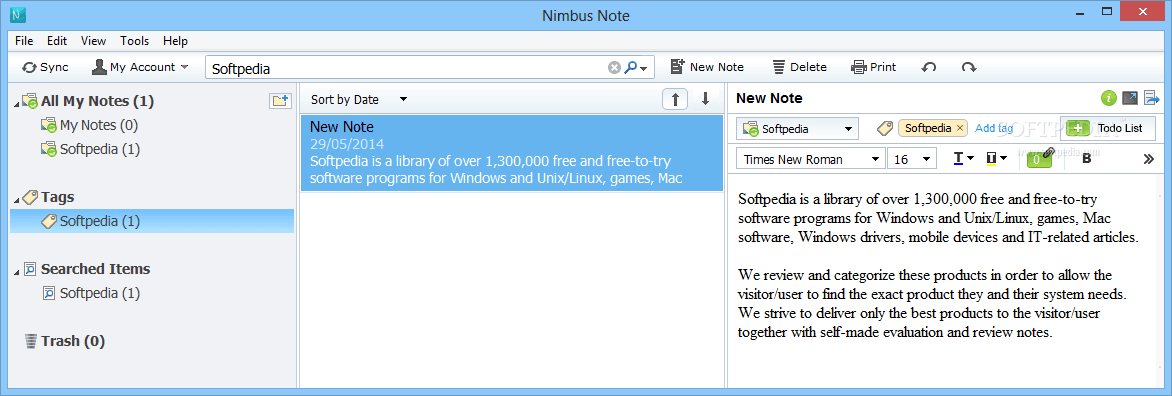Open the Times New Roman font dropdown
This screenshot has height=396, width=1172.
pyautogui.click(x=810, y=159)
